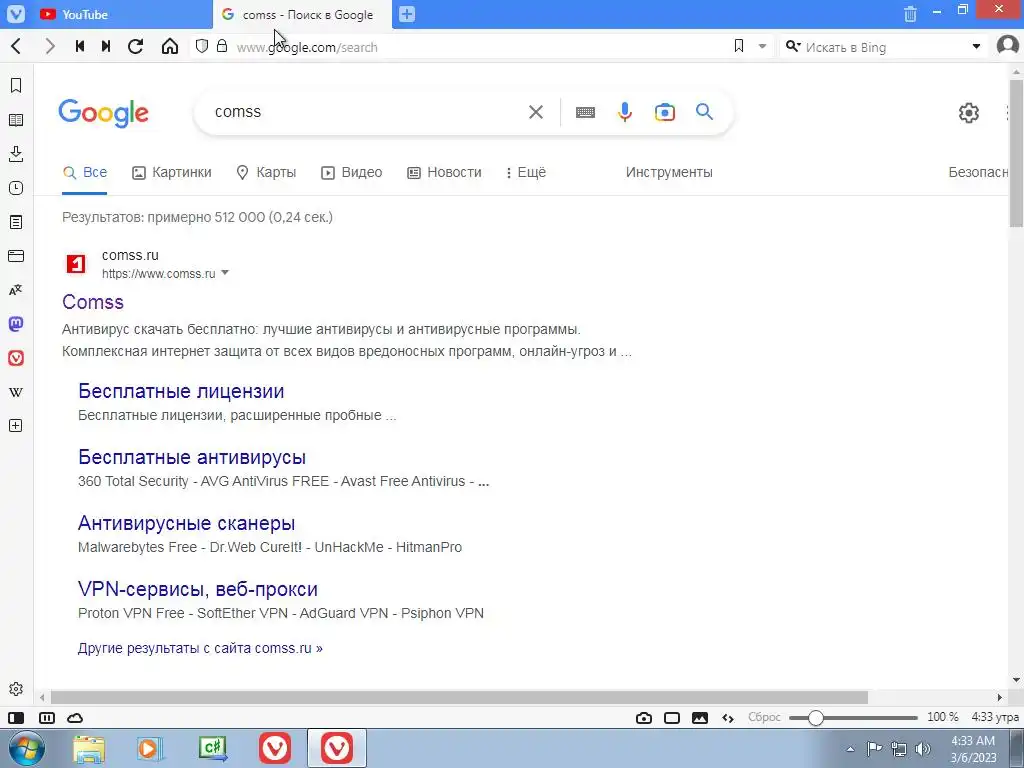The width and height of the screenshot is (1024, 768).
Task: Open the Translate panel
Action: pyautogui.click(x=16, y=290)
